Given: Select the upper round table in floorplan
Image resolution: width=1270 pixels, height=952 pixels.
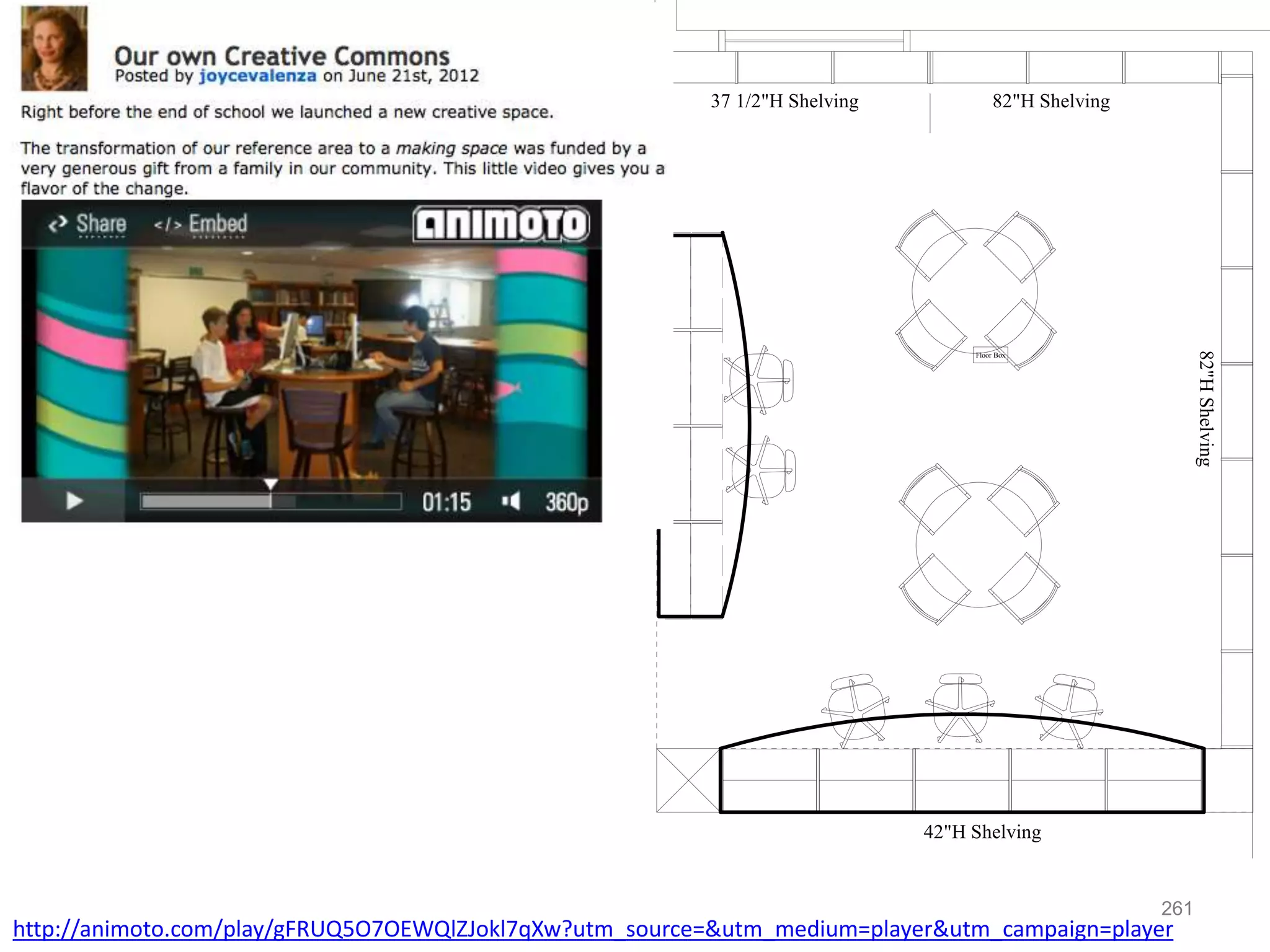Looking at the screenshot, I should click(974, 291).
